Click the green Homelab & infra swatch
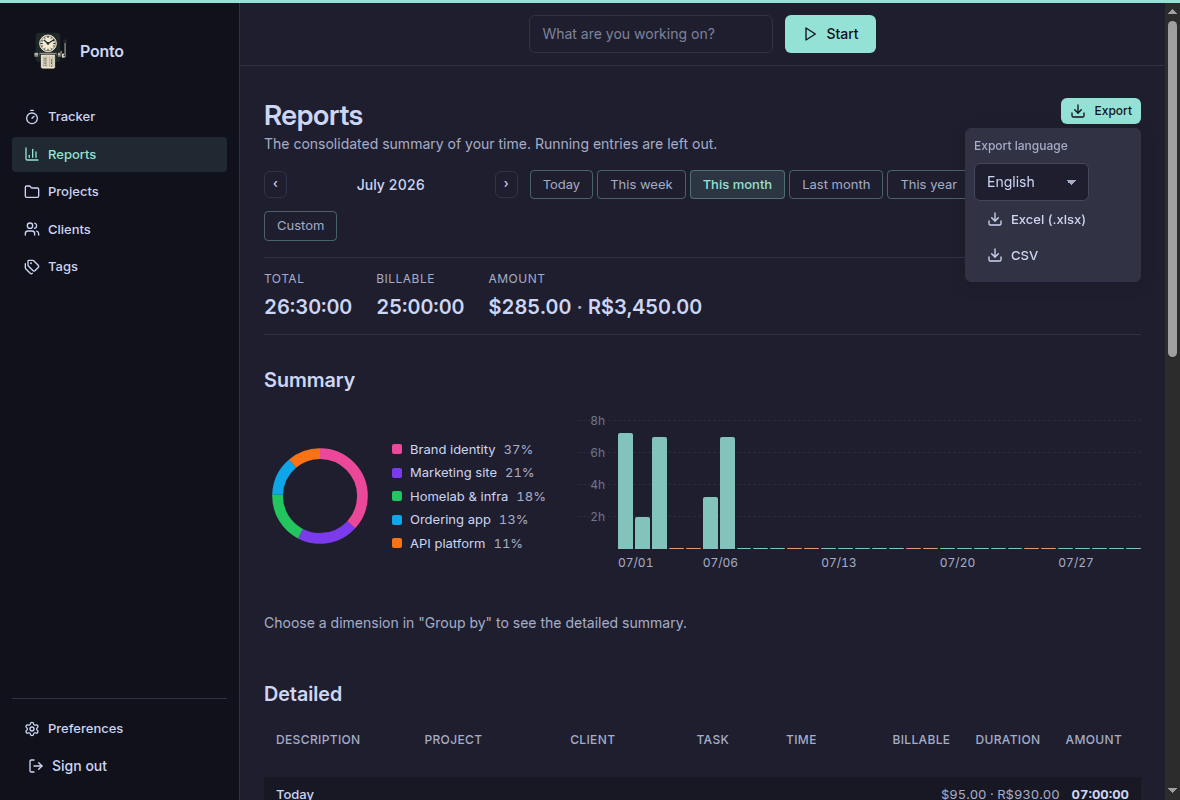 397,497
